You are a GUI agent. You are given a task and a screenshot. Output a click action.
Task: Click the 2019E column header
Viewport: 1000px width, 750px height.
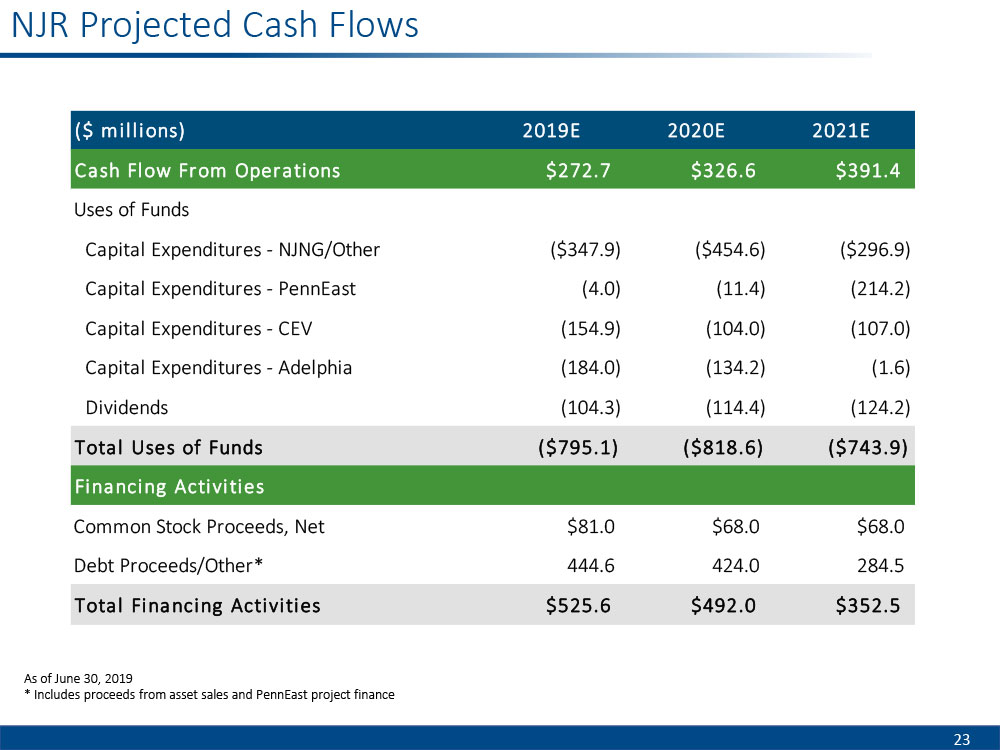pos(552,130)
